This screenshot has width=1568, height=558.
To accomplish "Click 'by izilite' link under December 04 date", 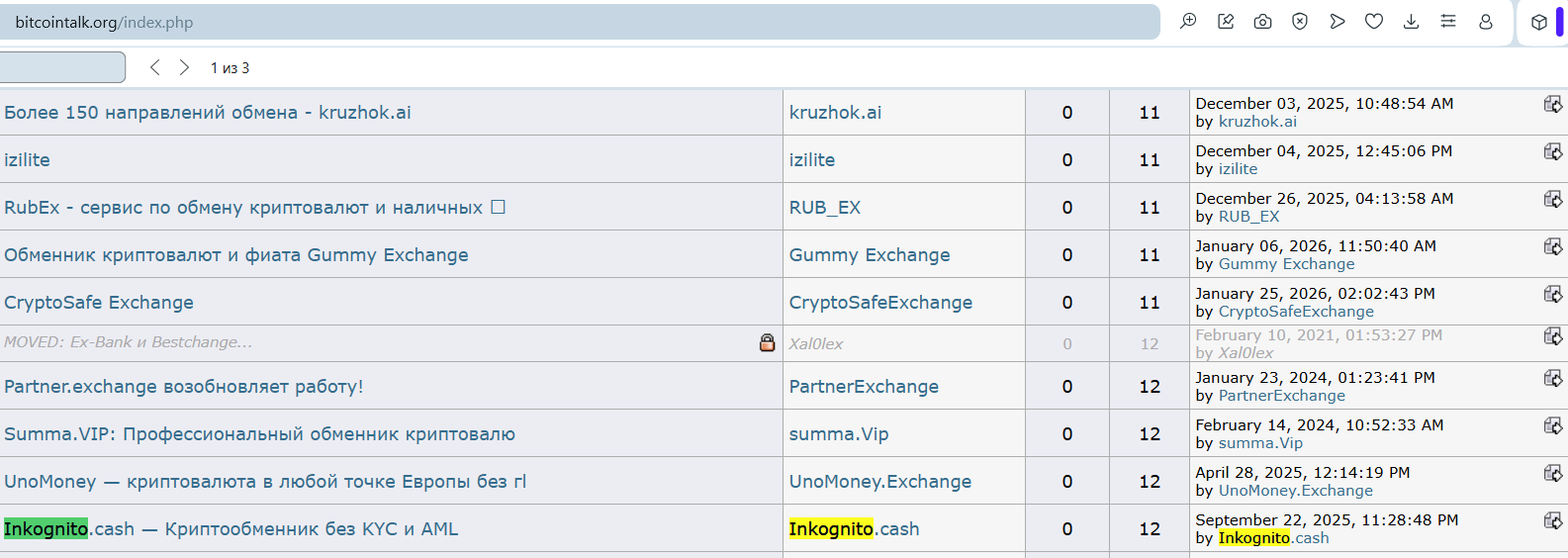I will pos(1238,168).
